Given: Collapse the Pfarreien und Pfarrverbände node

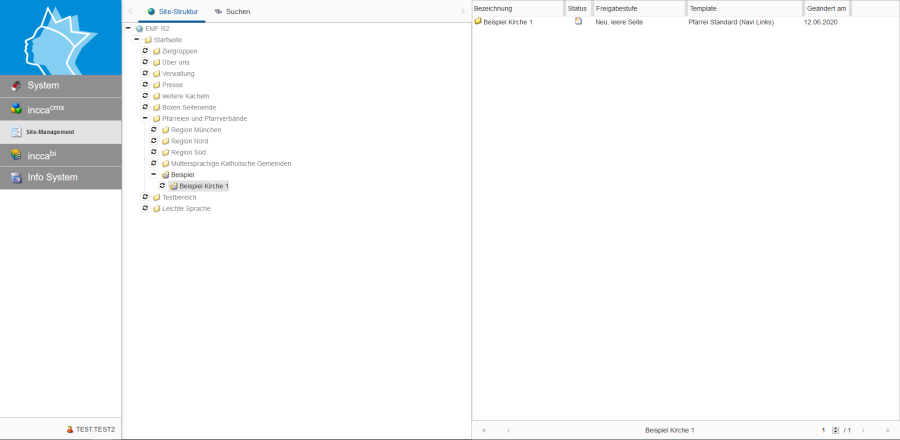Looking at the screenshot, I should click(x=145, y=118).
